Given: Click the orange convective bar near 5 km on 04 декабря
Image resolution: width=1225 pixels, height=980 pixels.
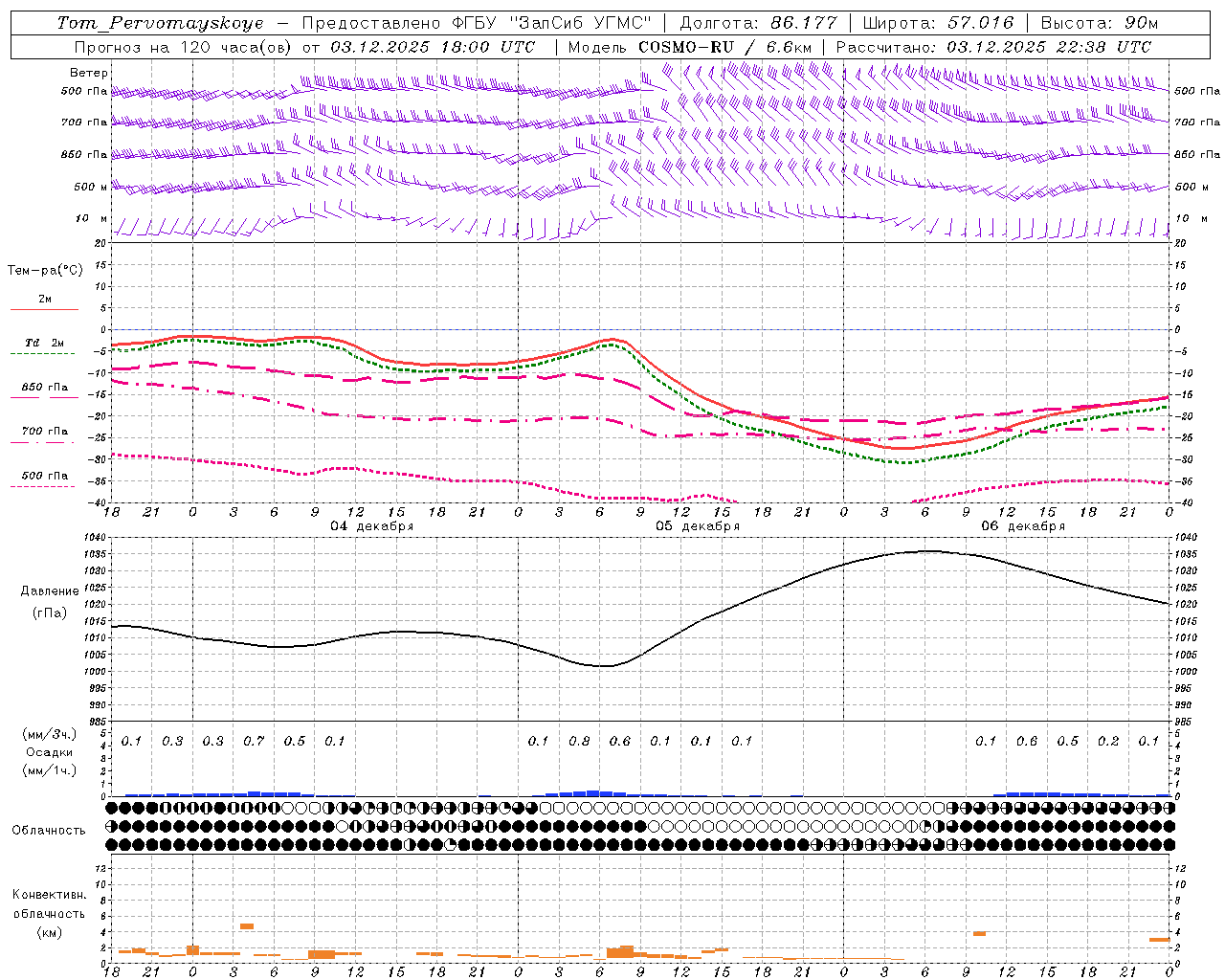Looking at the screenshot, I should 247,926.
